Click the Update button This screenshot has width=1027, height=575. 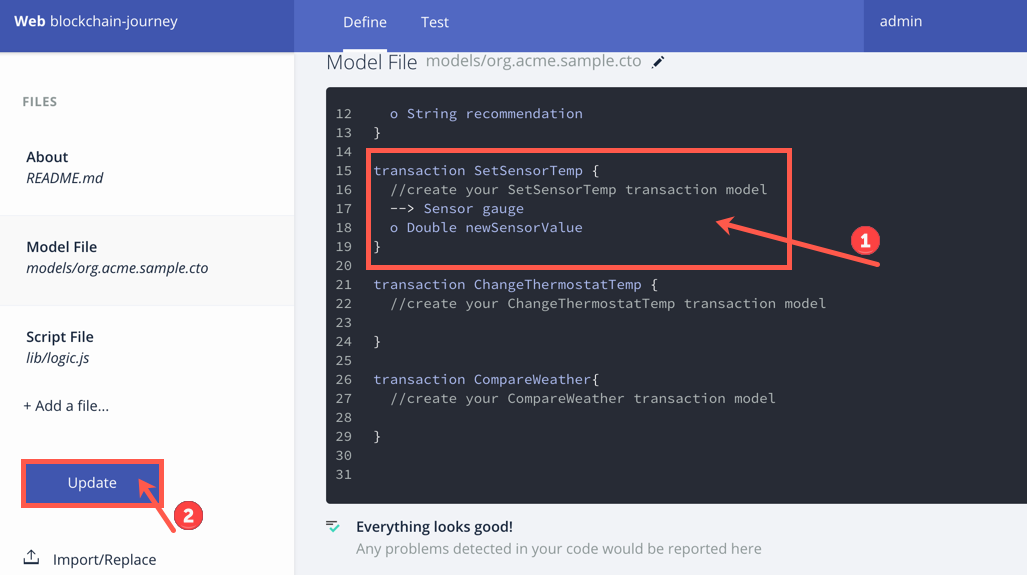point(92,483)
